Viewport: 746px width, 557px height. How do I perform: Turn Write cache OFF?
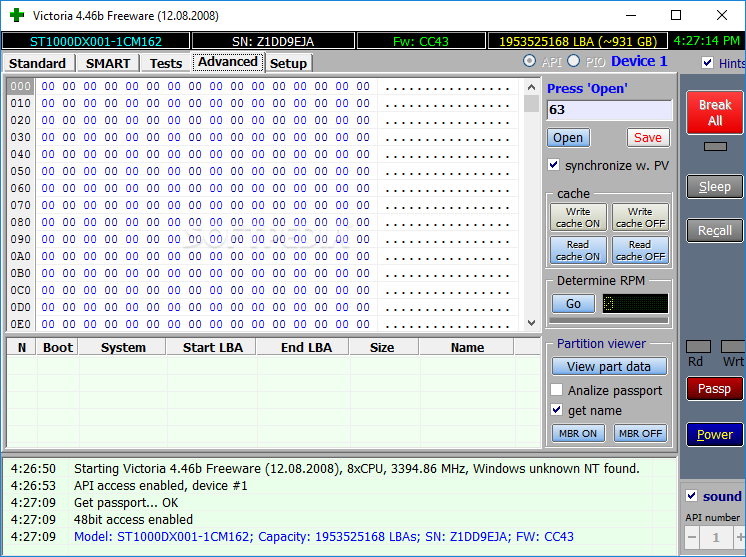pos(640,217)
